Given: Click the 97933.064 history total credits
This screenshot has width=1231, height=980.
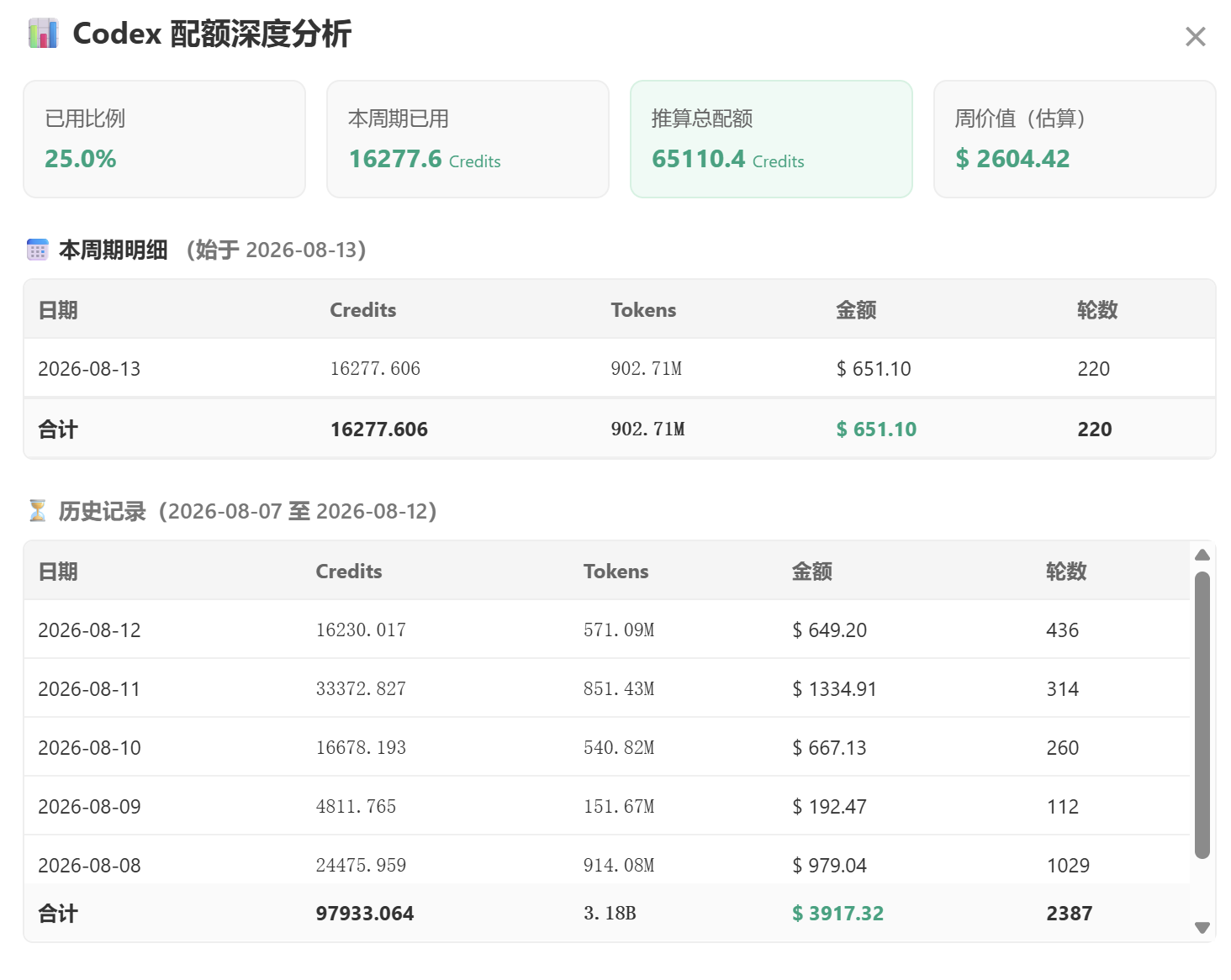Looking at the screenshot, I should [365, 914].
